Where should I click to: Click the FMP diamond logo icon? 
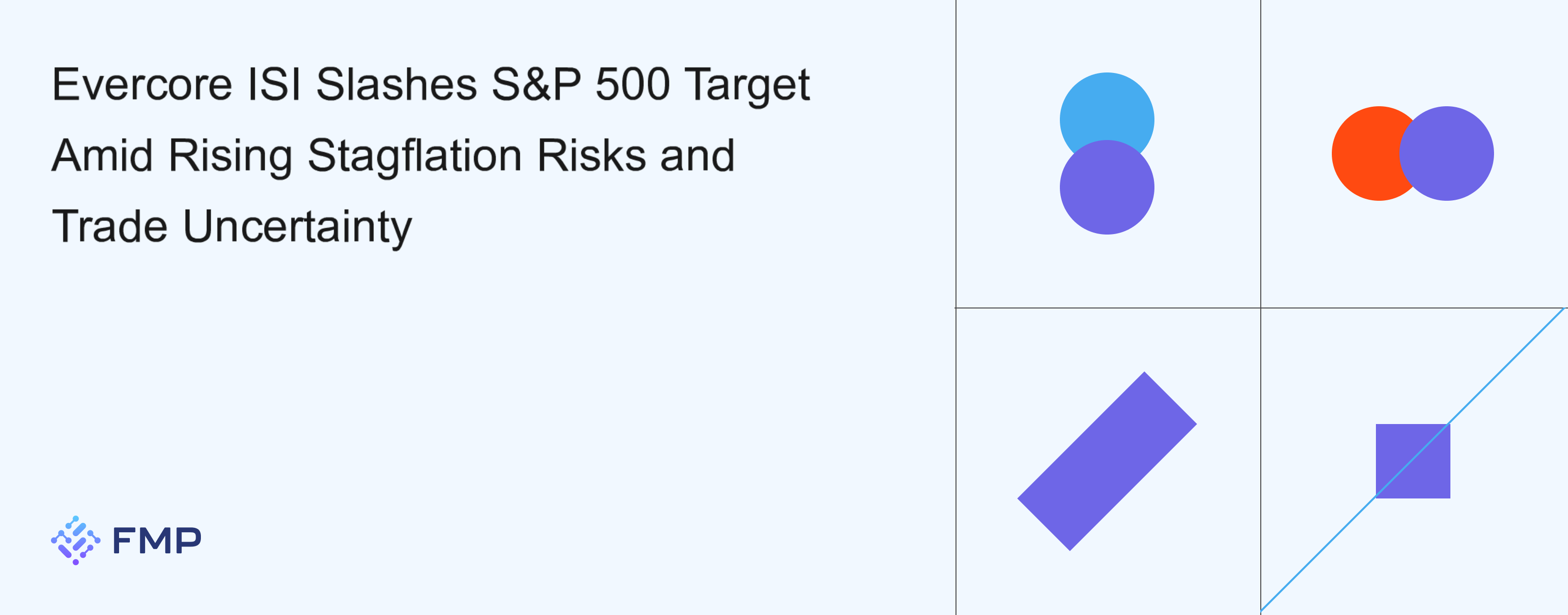pyautogui.click(x=75, y=540)
